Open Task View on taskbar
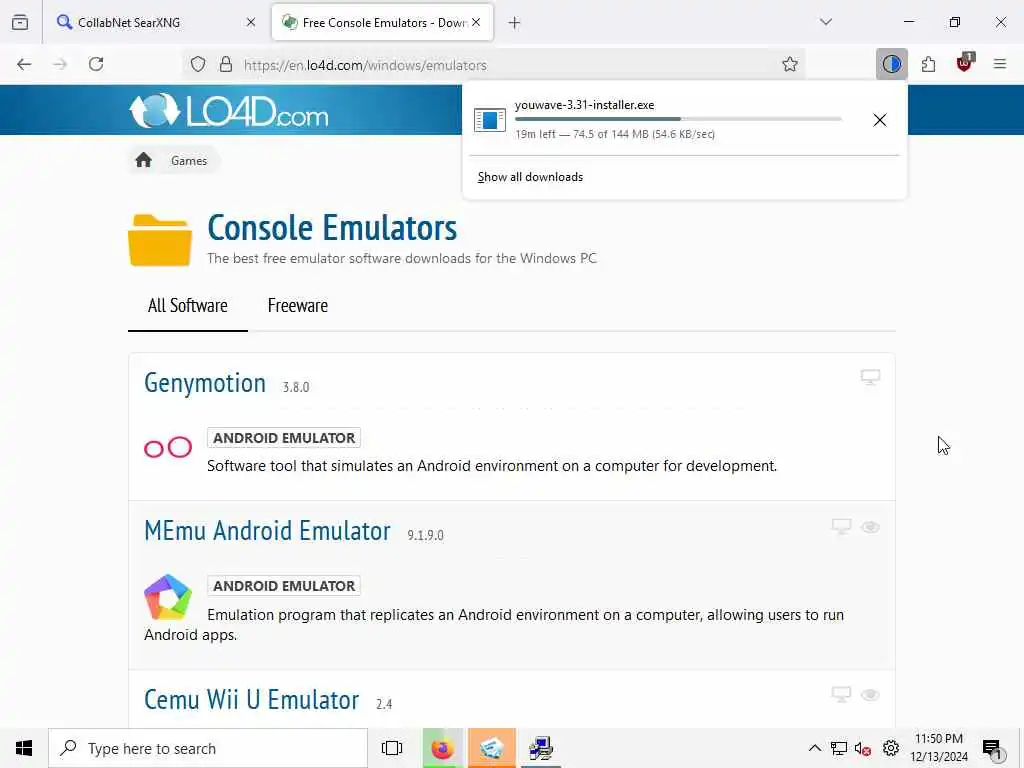 pos(392,748)
